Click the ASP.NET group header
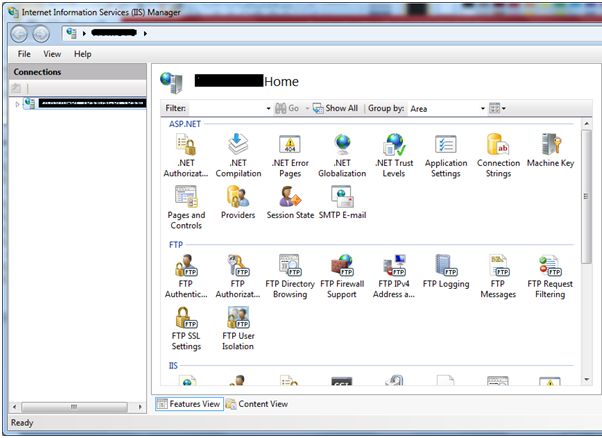 click(x=185, y=124)
